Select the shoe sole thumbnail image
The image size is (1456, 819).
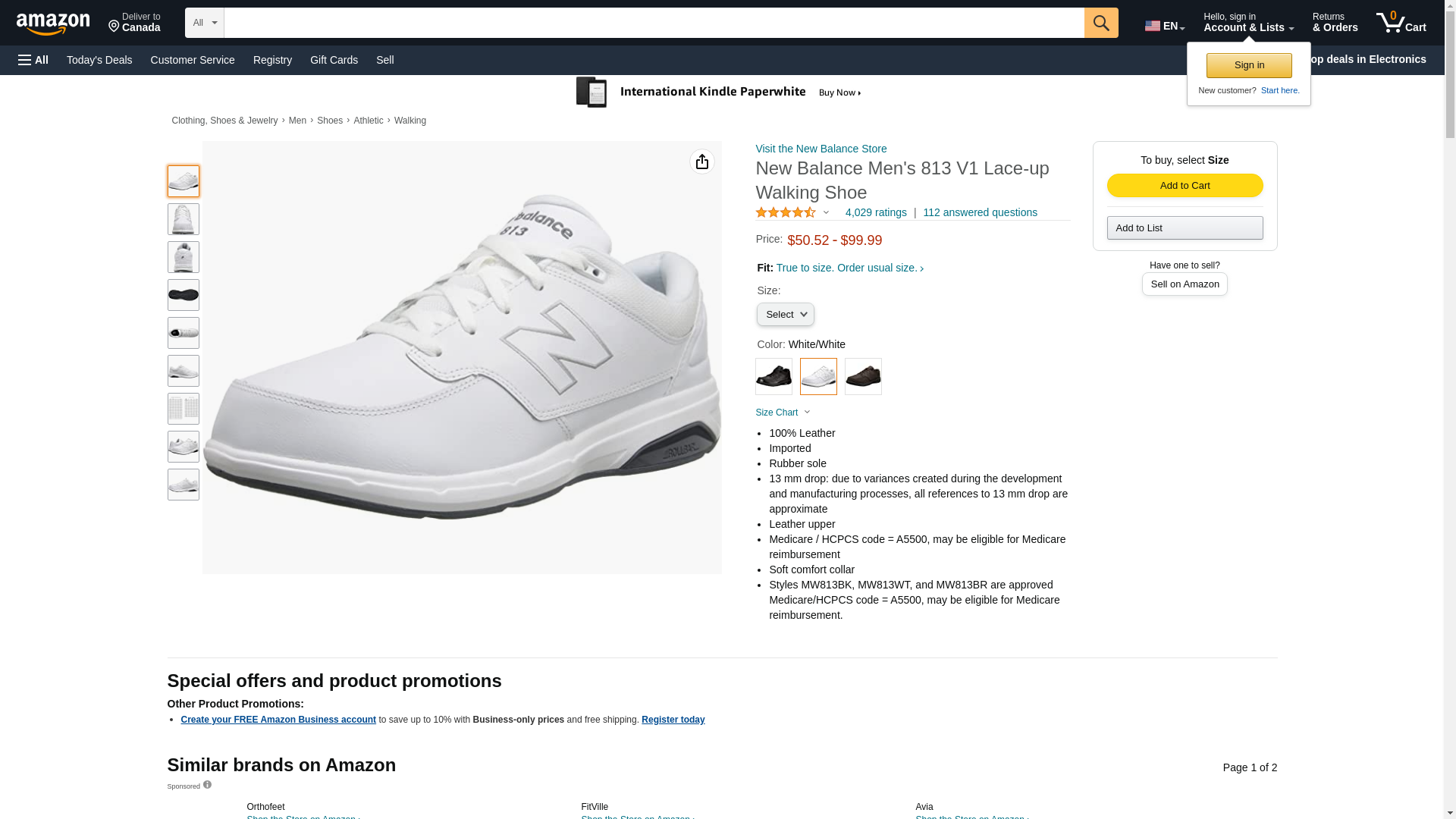click(183, 295)
